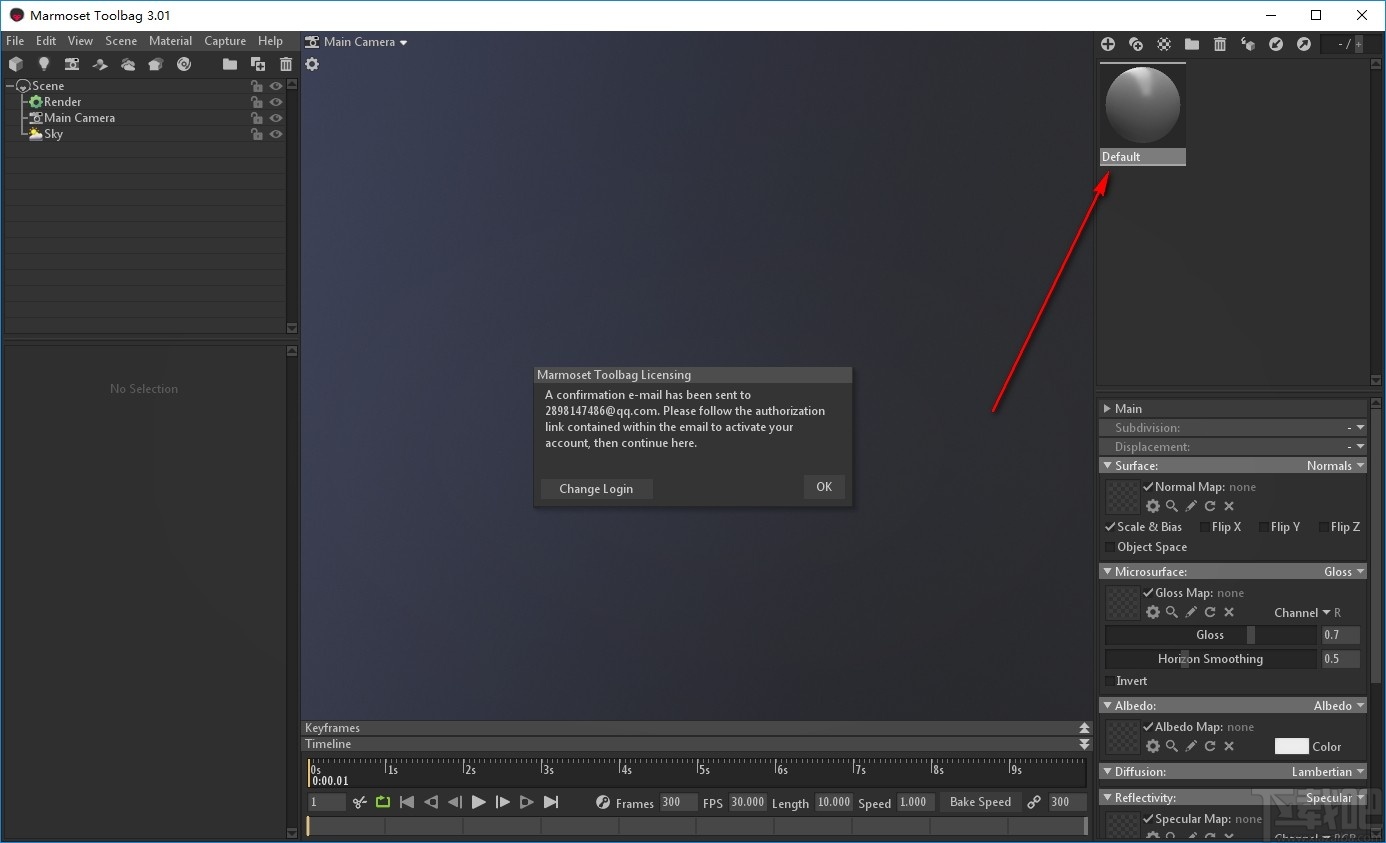Image resolution: width=1386 pixels, height=843 pixels.
Task: Open the Albedo Color swatch
Action: coord(1291,746)
